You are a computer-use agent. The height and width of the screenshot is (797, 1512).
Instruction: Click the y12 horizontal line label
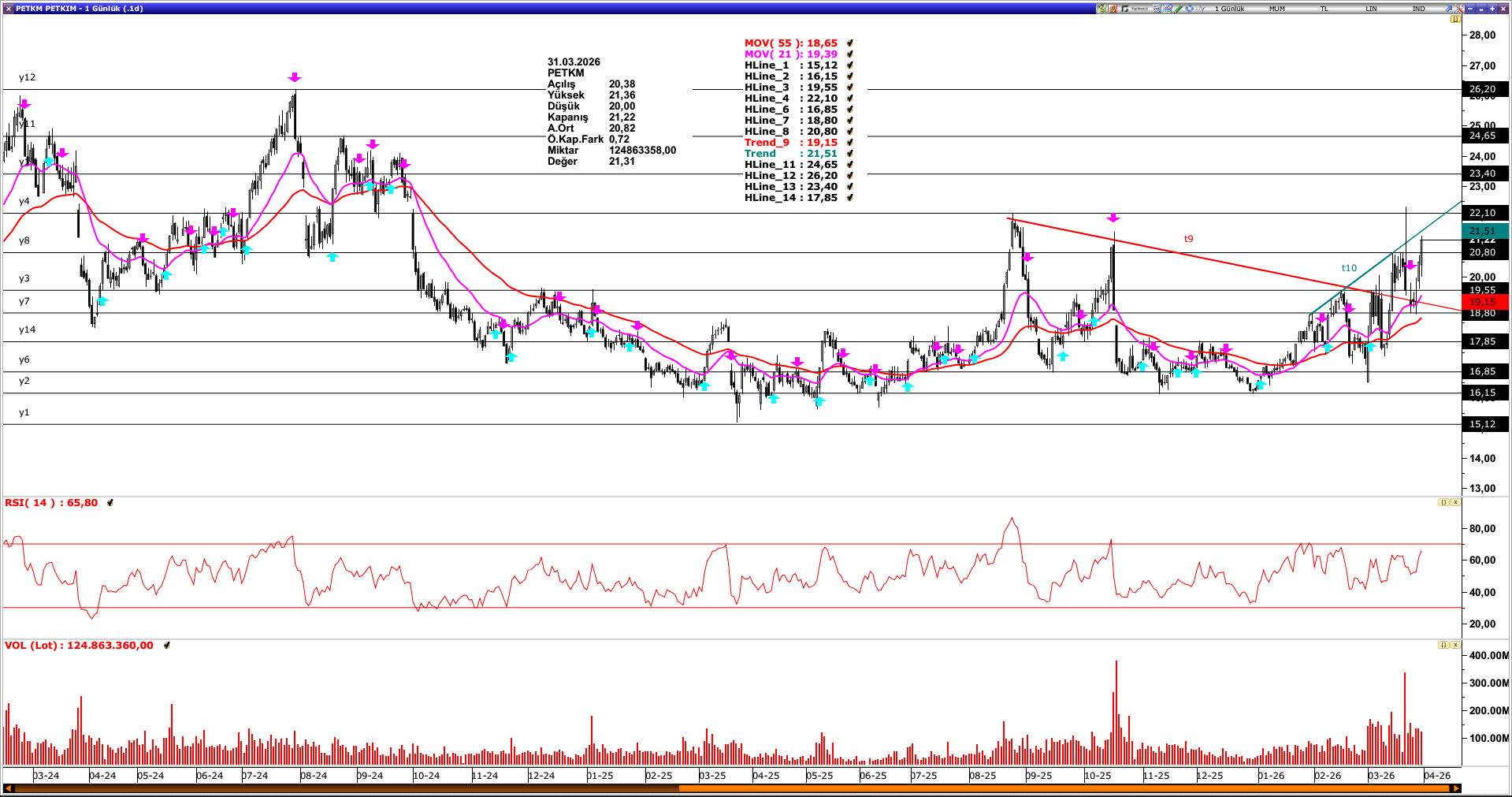pos(28,77)
